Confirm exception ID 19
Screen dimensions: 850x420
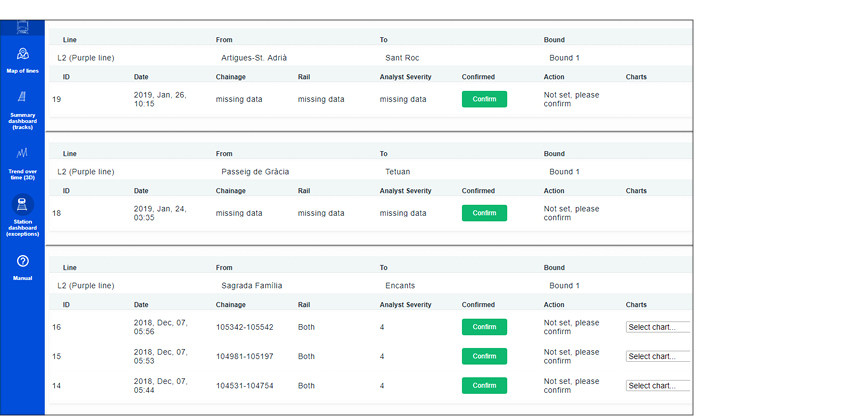tap(484, 99)
